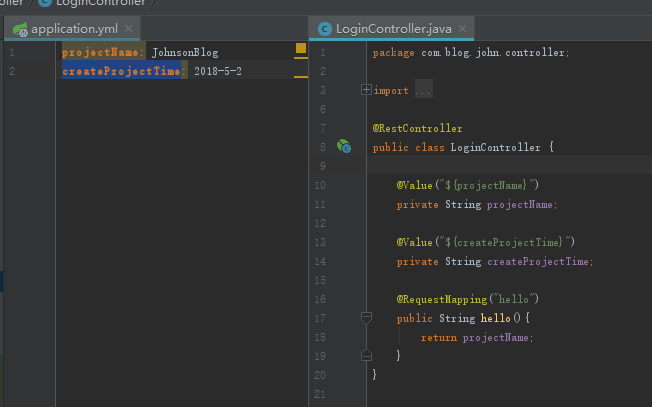Click the folded import ellipsis placeholder
Viewport: 652px width, 407px height.
(x=423, y=90)
